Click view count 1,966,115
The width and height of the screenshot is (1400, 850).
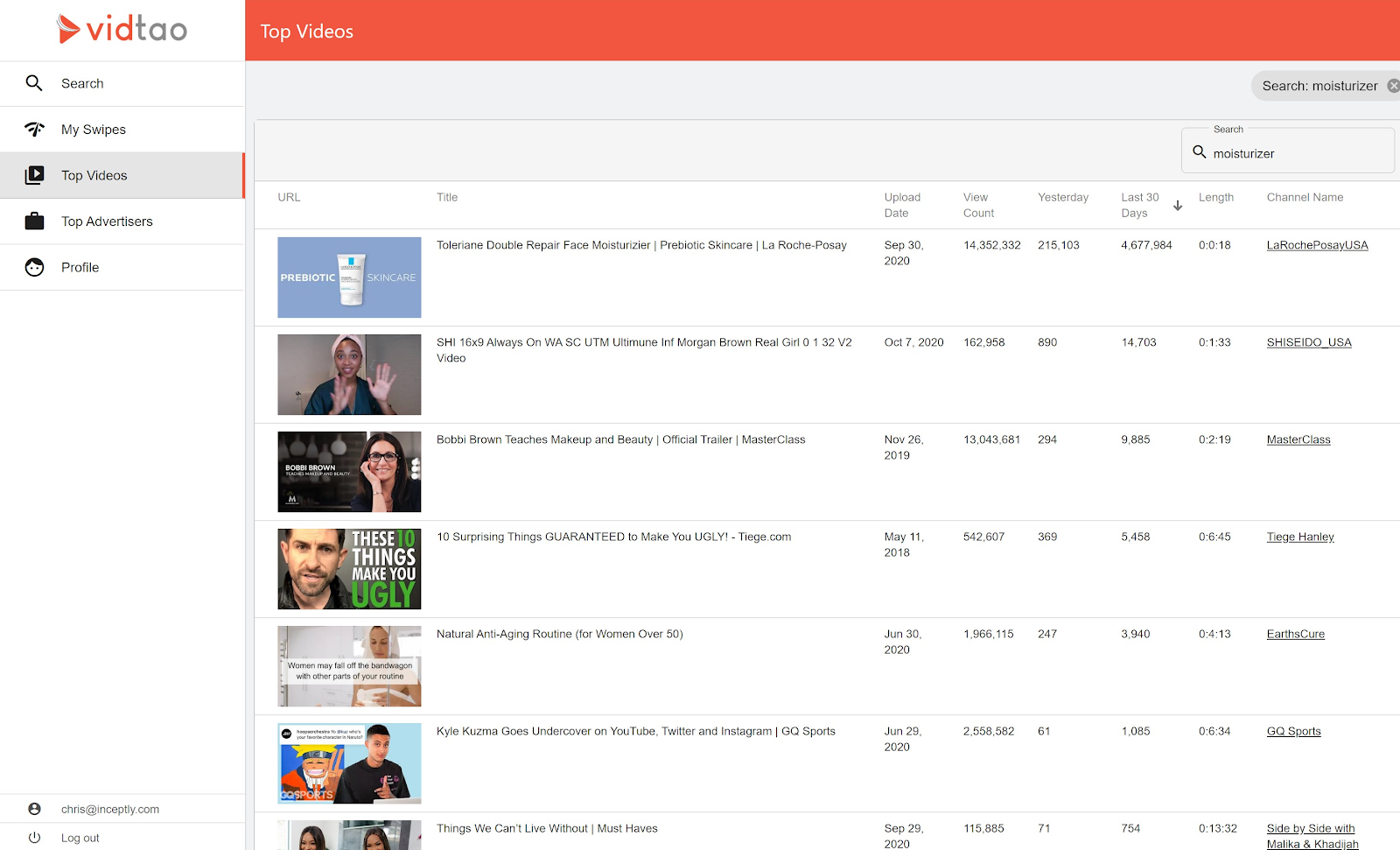coord(989,634)
